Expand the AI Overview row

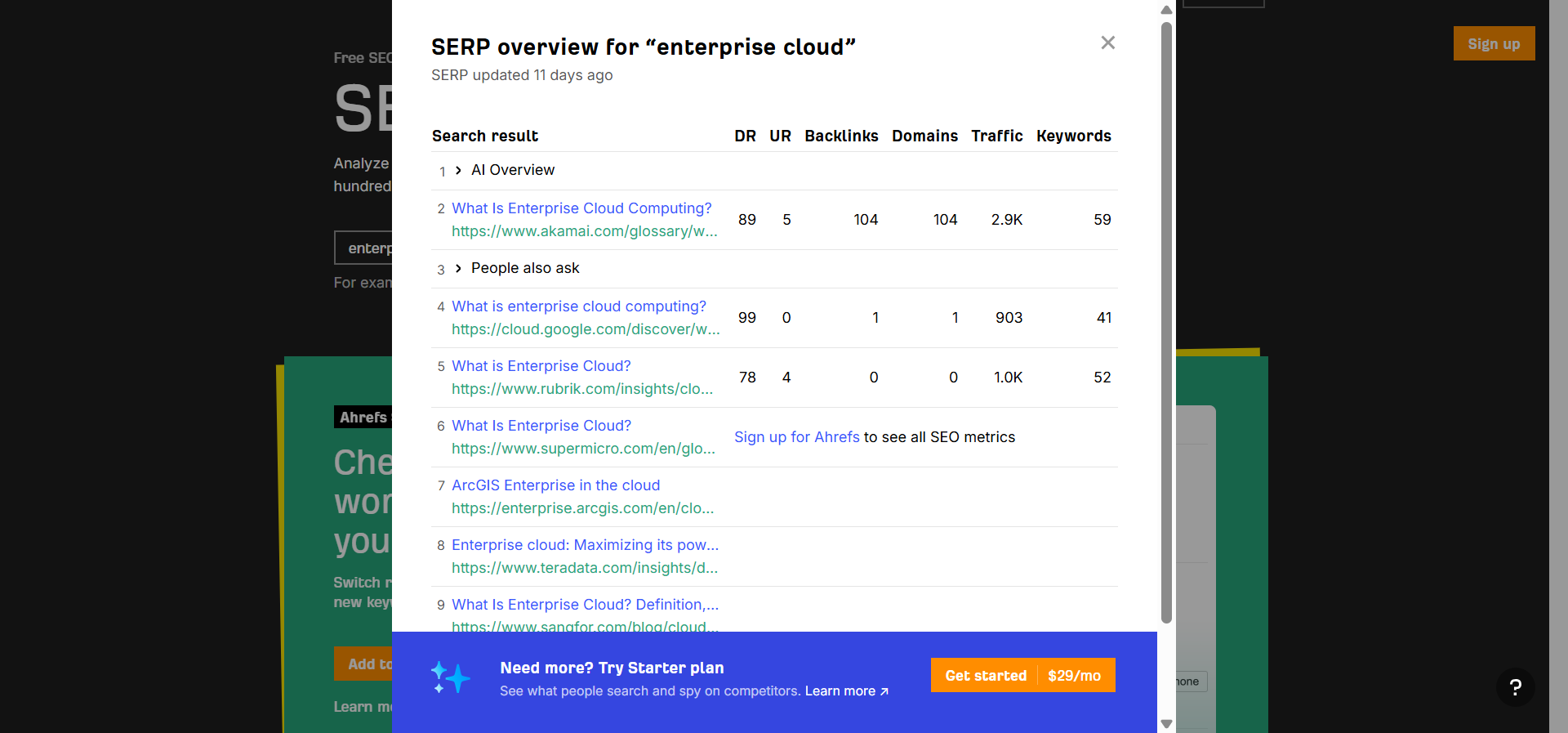tap(458, 170)
